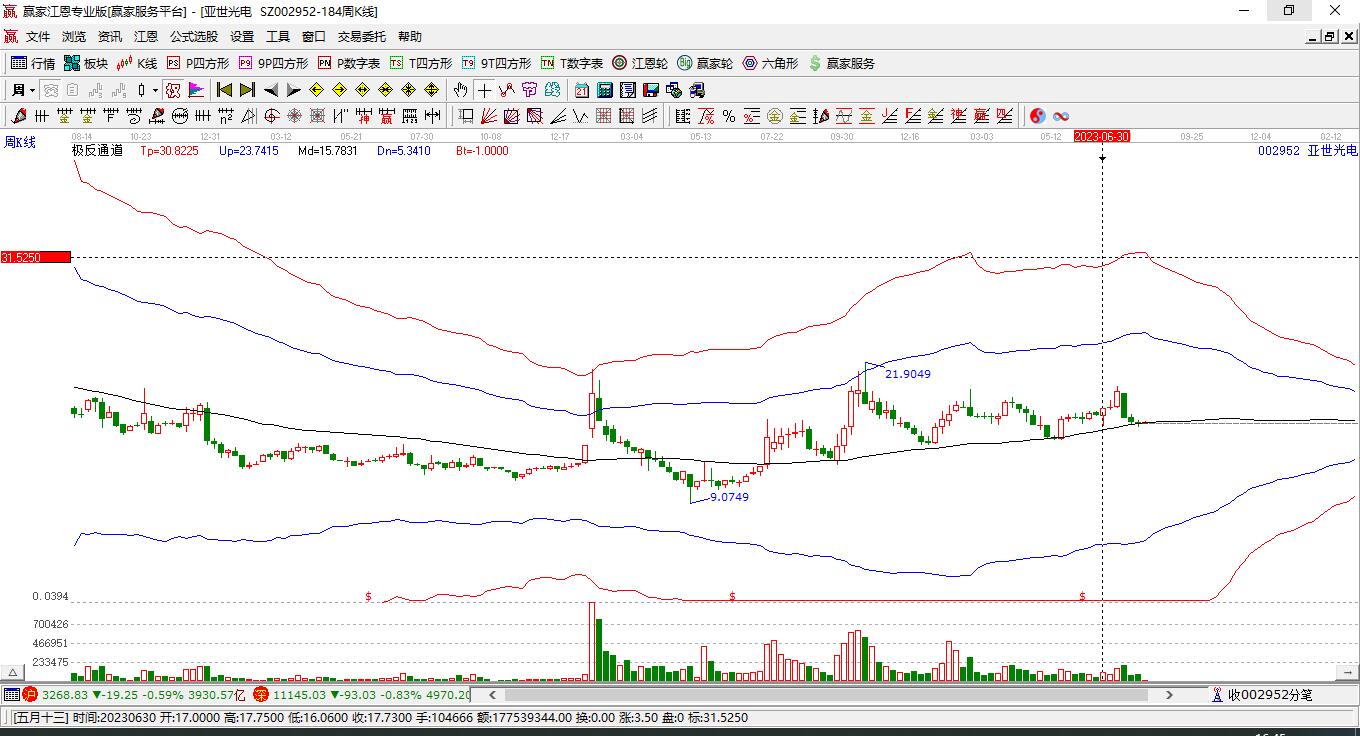Click the colored flag chart icon
The image size is (1360, 736).
coord(196,90)
